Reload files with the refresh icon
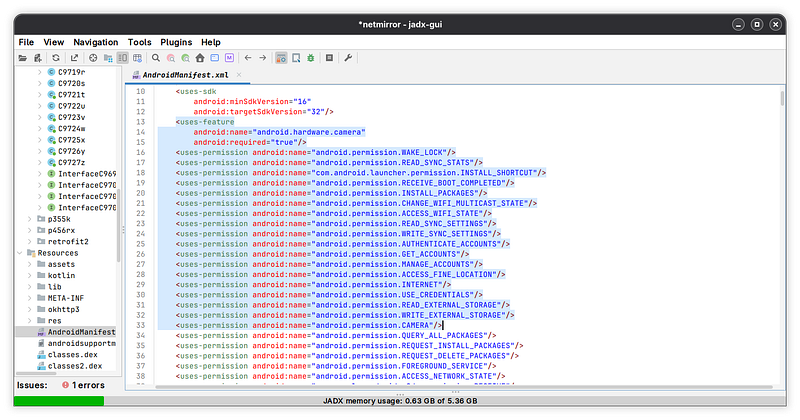This screenshot has height=420, width=800. click(56, 58)
